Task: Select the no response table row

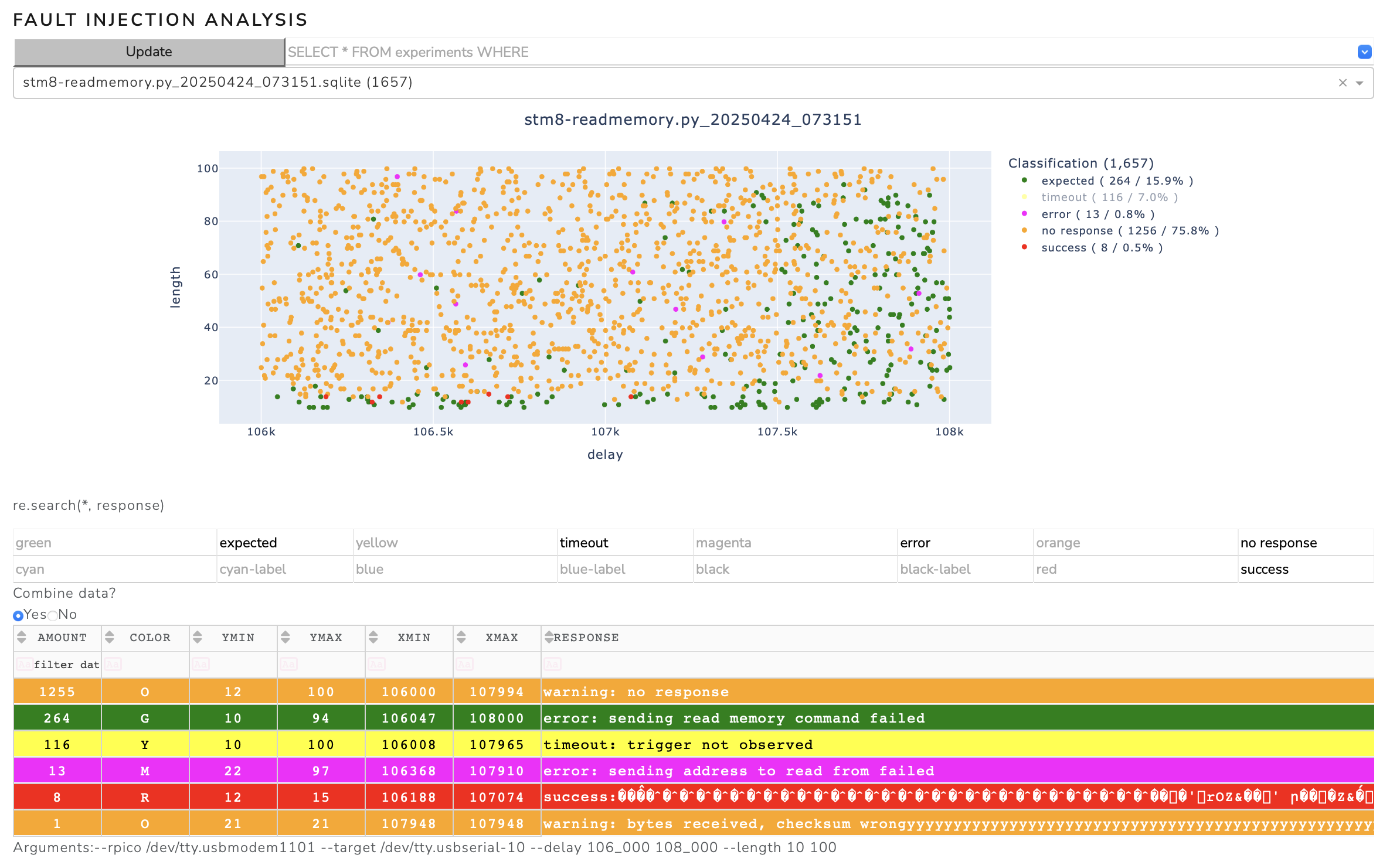Action: click(x=694, y=692)
